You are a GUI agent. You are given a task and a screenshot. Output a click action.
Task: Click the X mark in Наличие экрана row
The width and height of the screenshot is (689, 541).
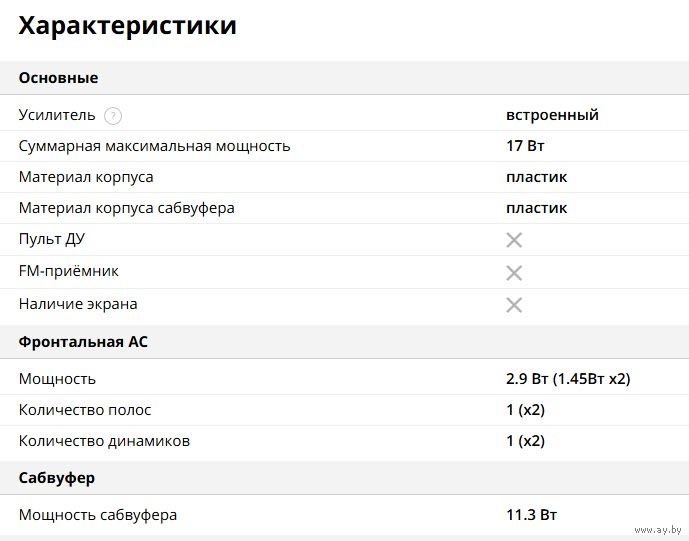(514, 305)
